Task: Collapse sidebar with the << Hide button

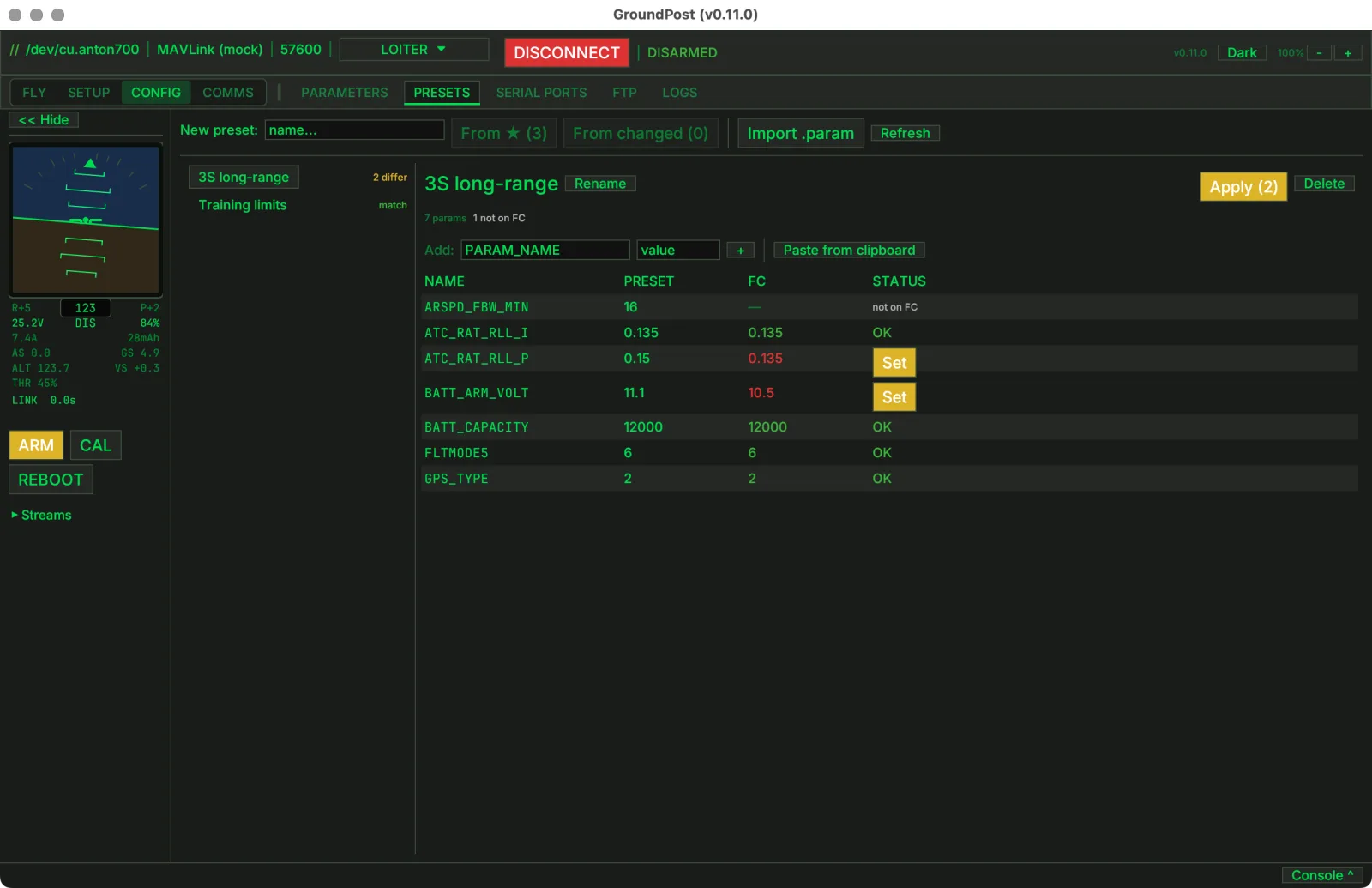Action: (x=44, y=120)
